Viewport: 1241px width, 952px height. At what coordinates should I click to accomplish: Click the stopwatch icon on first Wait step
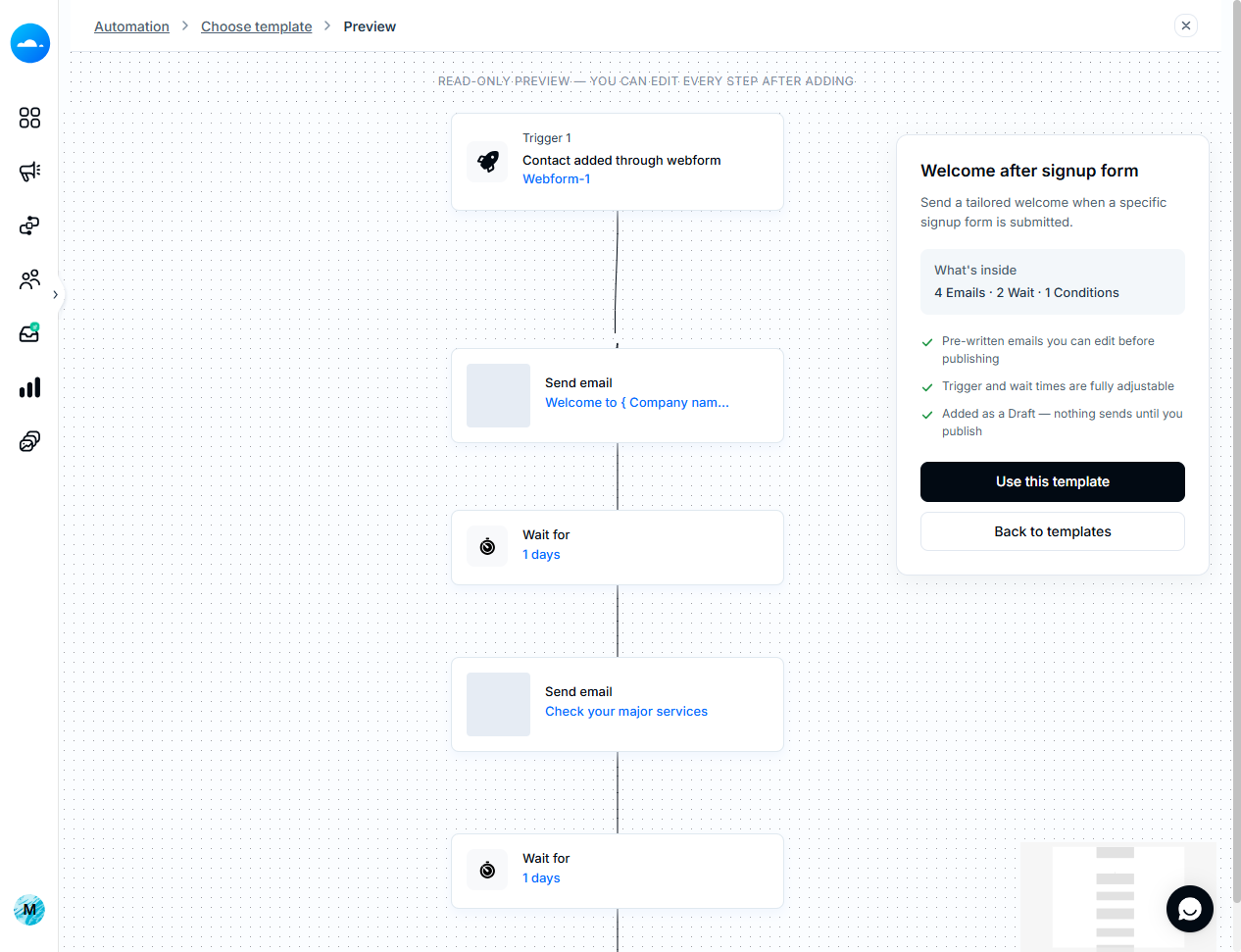click(x=487, y=546)
